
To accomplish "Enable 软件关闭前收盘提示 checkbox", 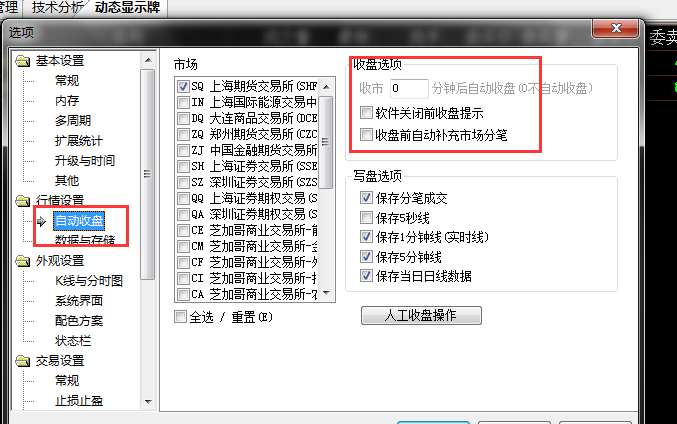I will click(366, 113).
